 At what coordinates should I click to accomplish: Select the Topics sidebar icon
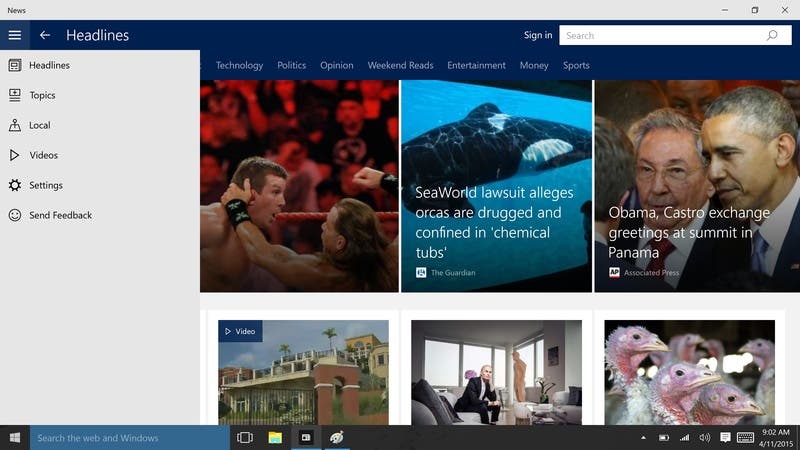(15, 95)
